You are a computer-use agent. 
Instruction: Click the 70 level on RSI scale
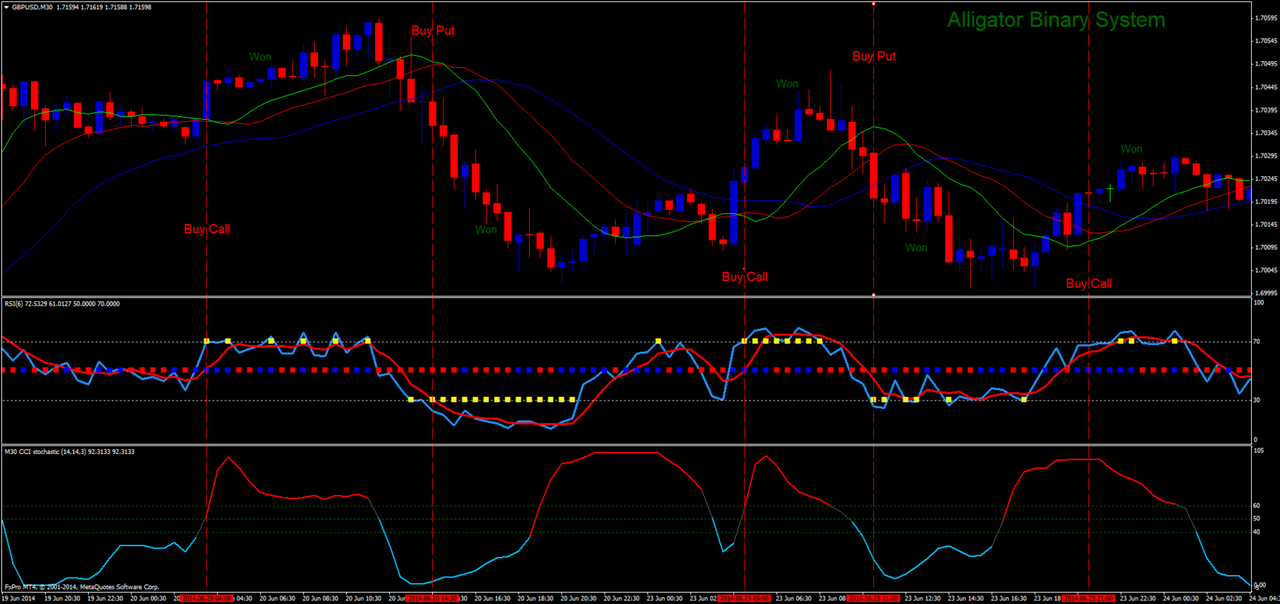tap(1258, 342)
